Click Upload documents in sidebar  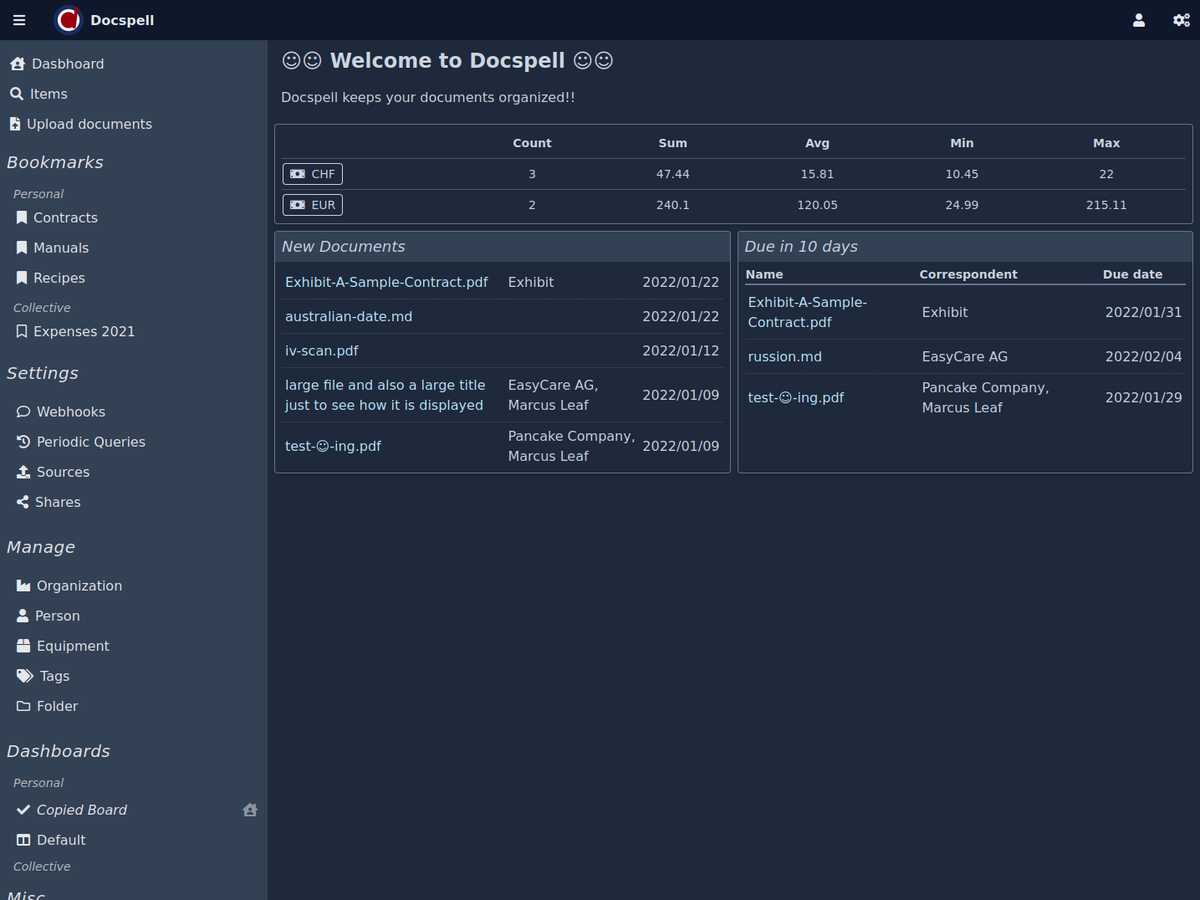89,124
